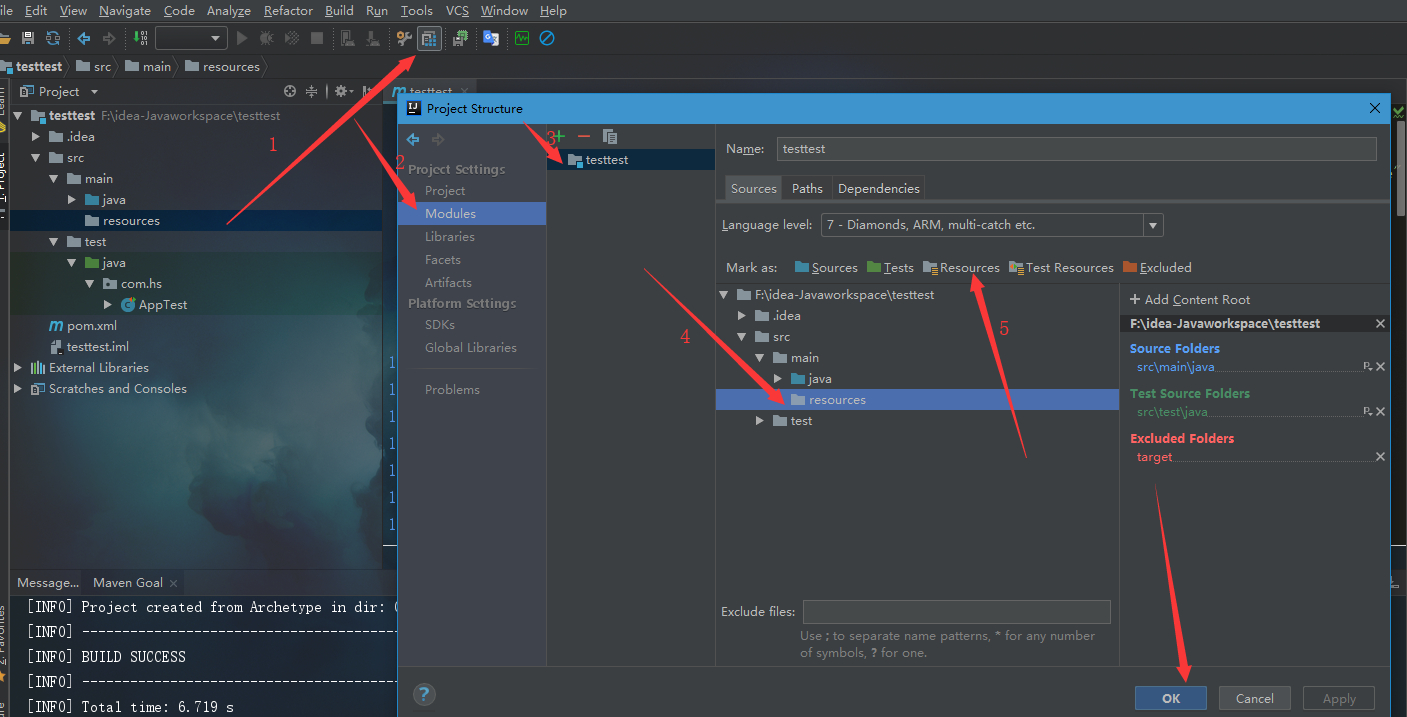Click the Save All toolbar icon

(28, 38)
